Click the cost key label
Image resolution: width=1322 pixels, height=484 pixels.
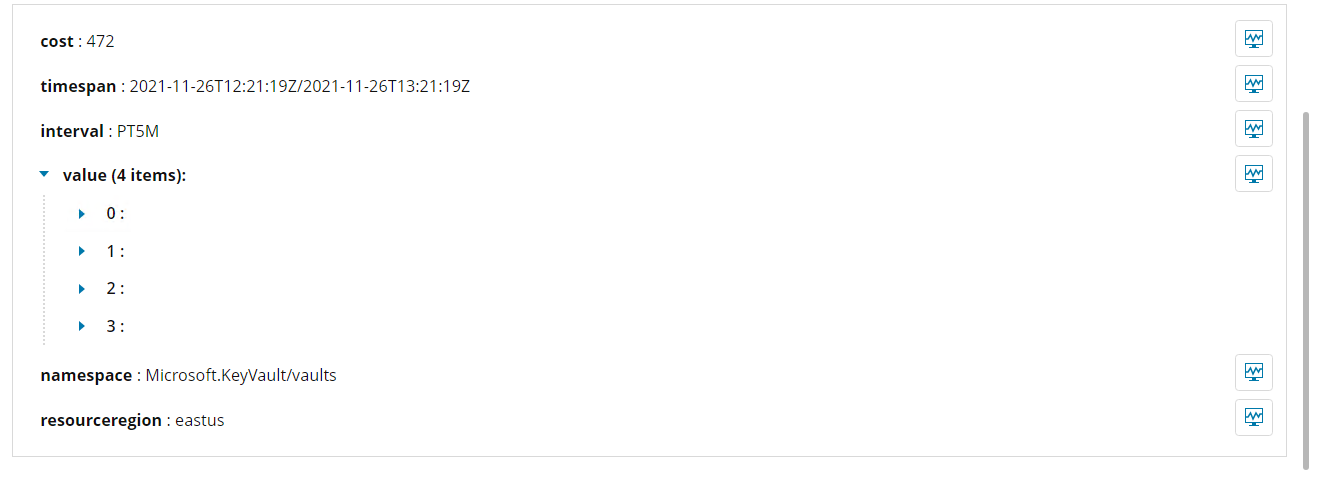[x=57, y=41]
